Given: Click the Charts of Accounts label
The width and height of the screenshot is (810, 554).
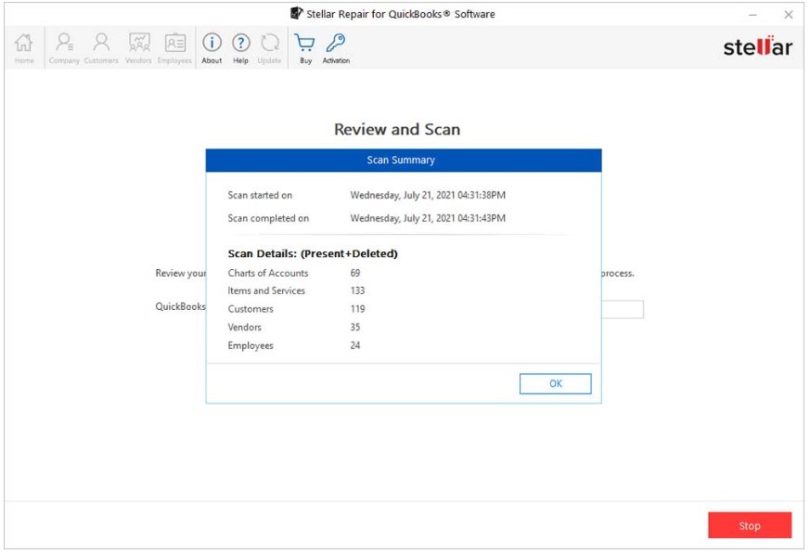Looking at the screenshot, I should (x=268, y=273).
